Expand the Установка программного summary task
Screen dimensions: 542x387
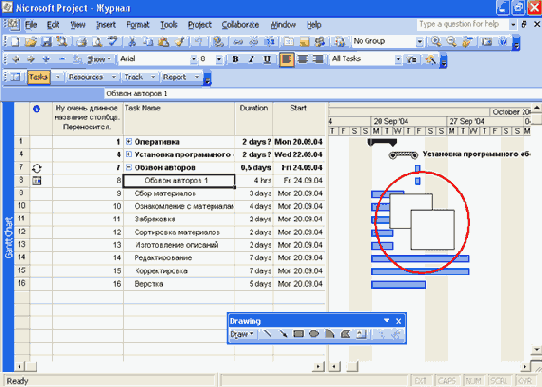pos(129,154)
